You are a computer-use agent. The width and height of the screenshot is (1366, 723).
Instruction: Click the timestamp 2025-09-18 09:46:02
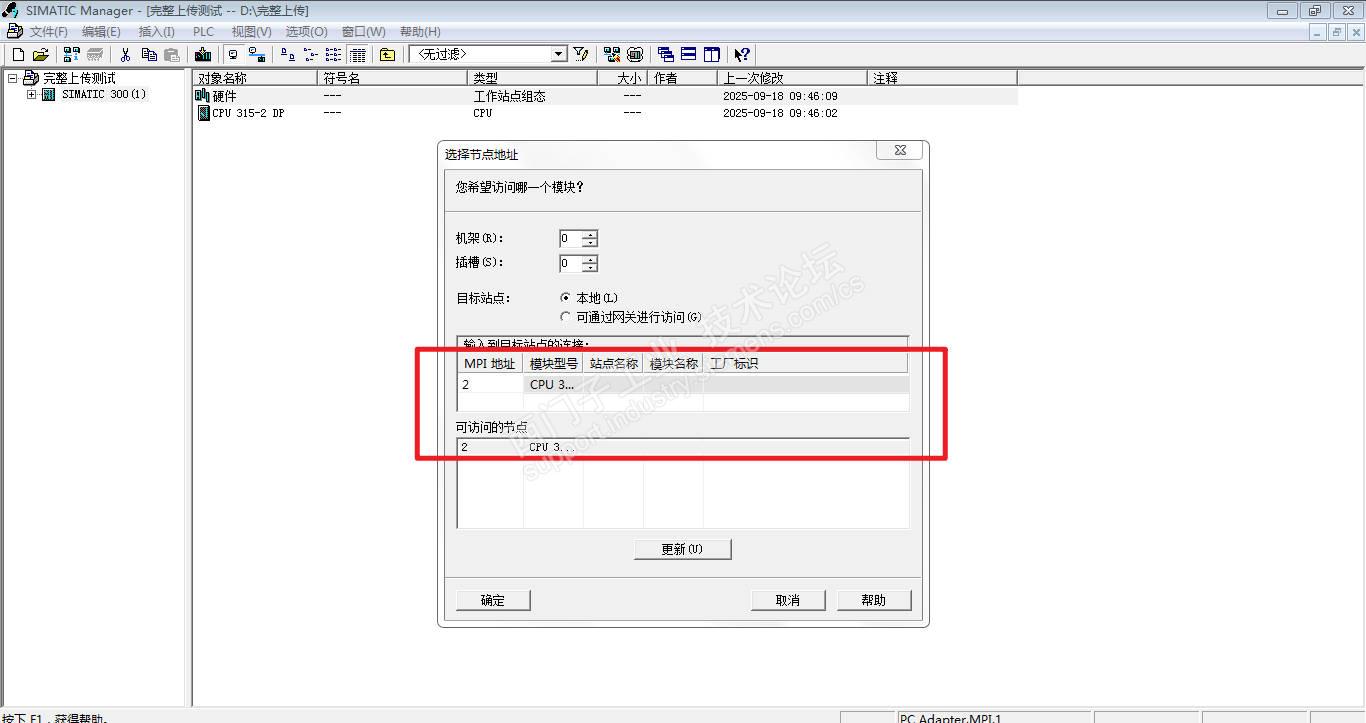[x=780, y=113]
